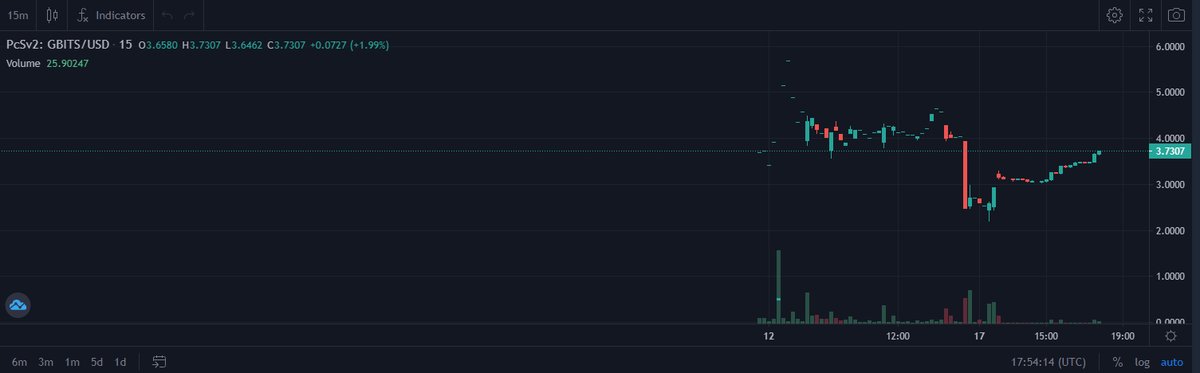Viewport: 1200px width, 373px height.
Task: Redo the last chart action
Action: 190,15
